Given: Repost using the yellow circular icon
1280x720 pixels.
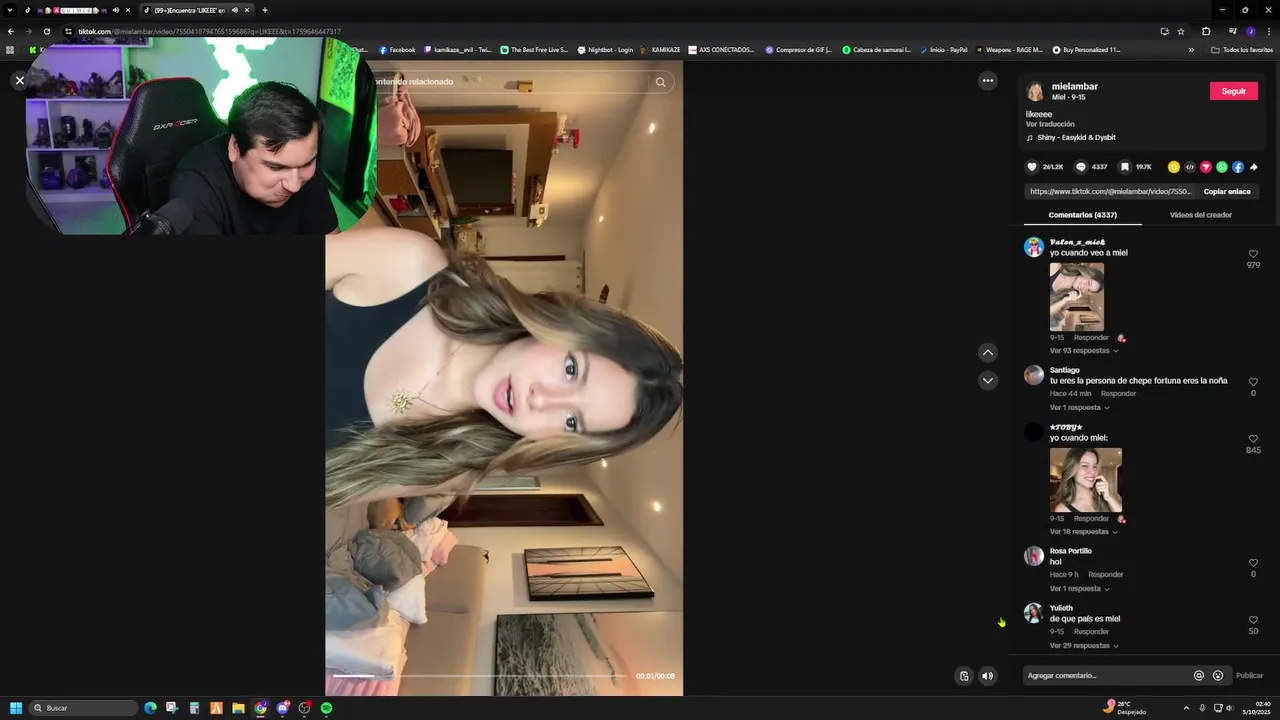Looking at the screenshot, I should pos(1174,167).
